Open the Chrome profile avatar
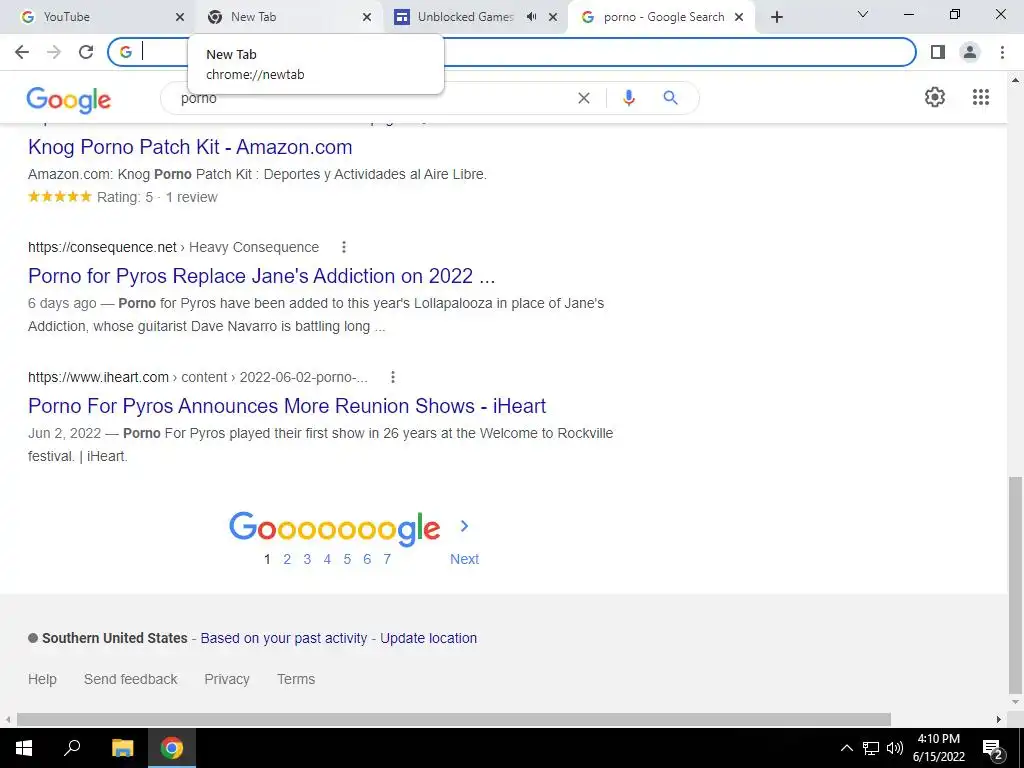Image resolution: width=1024 pixels, height=768 pixels. 970,52
